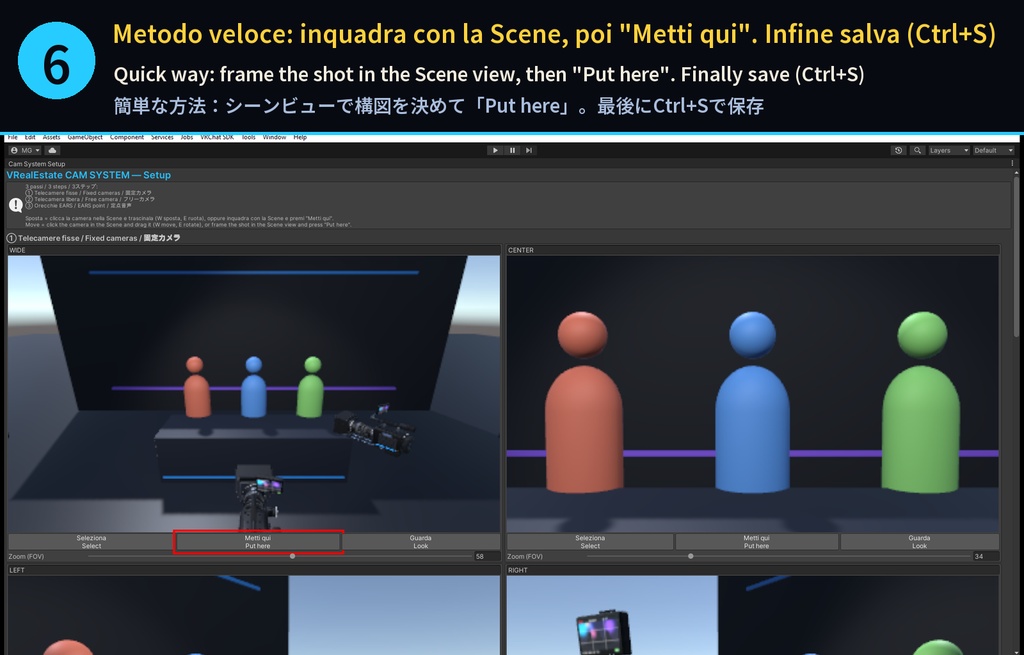This screenshot has height=655, width=1024.
Task: Open the Edit menu
Action: coord(30,138)
